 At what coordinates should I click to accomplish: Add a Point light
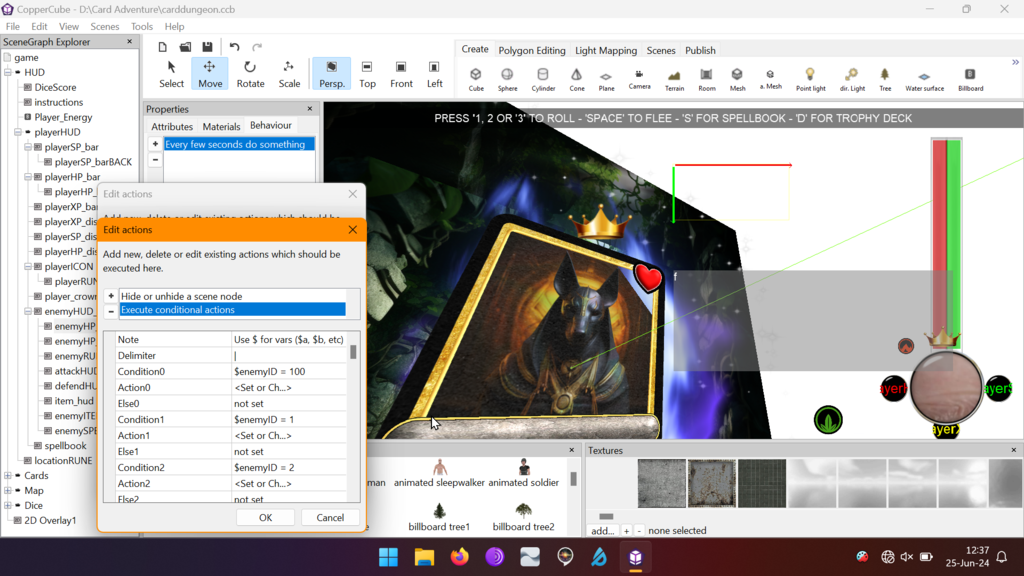pos(810,79)
